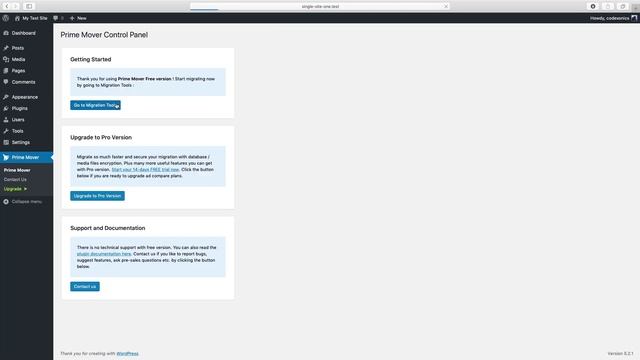Click the Tools wrench icon
Viewport: 640px width, 360px height.
pos(6,131)
